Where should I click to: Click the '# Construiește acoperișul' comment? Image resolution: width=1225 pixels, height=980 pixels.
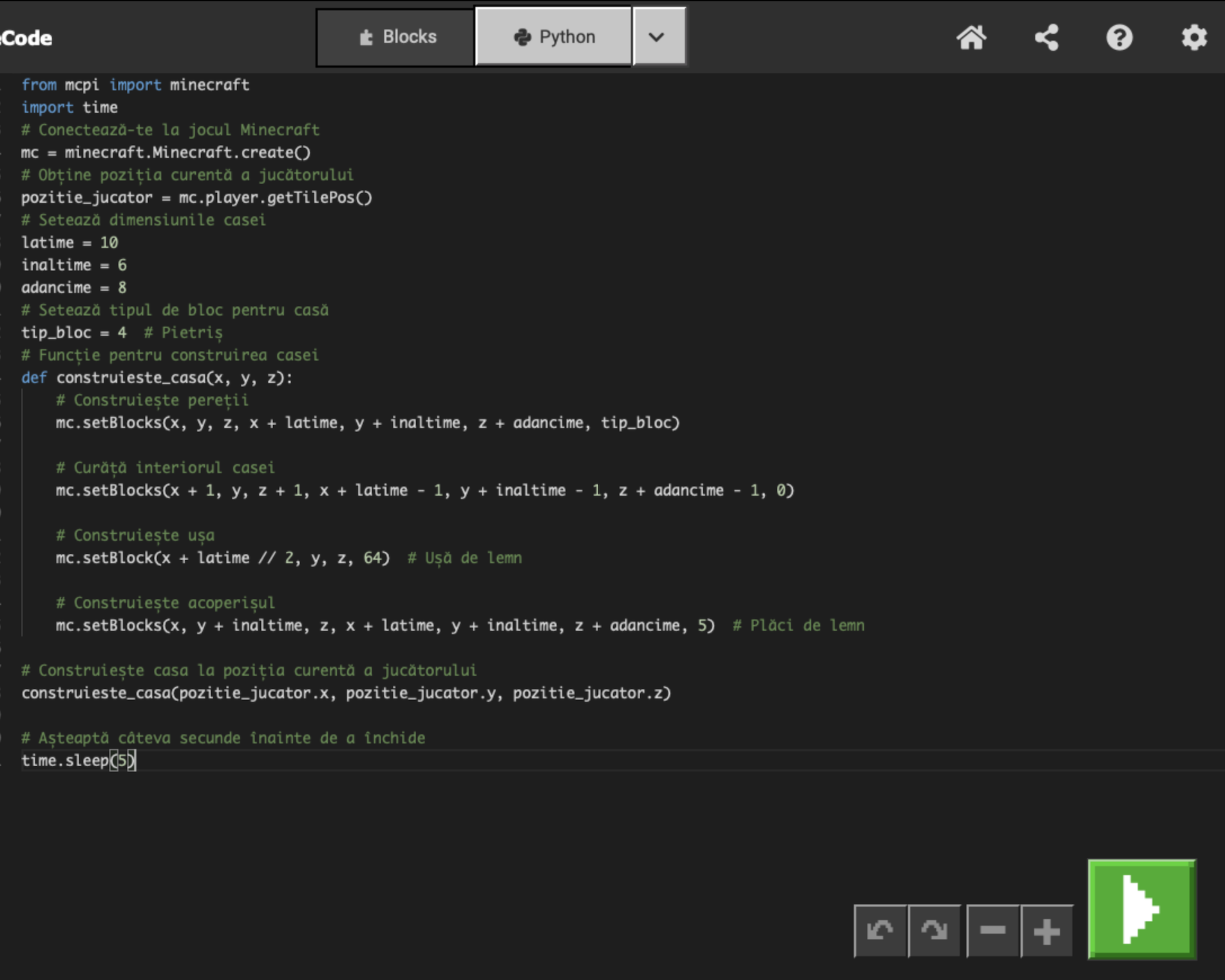pyautogui.click(x=166, y=603)
